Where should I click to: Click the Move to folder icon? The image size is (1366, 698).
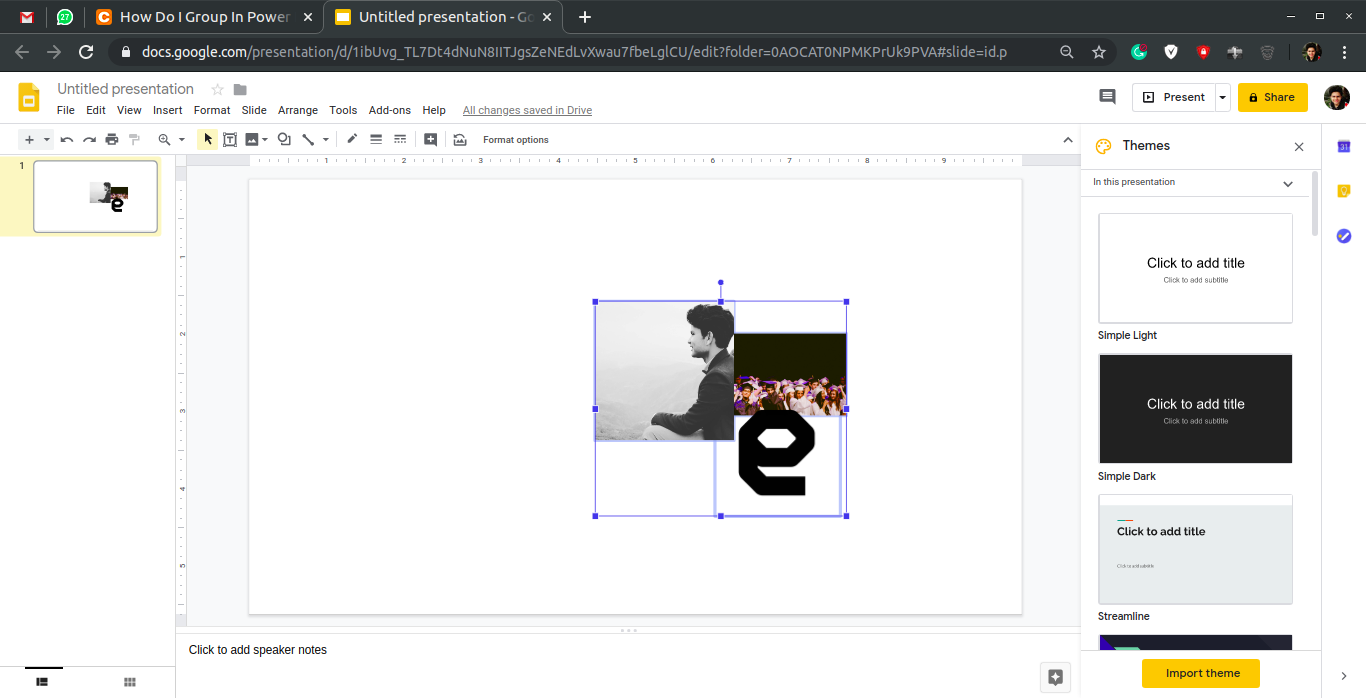(x=240, y=90)
